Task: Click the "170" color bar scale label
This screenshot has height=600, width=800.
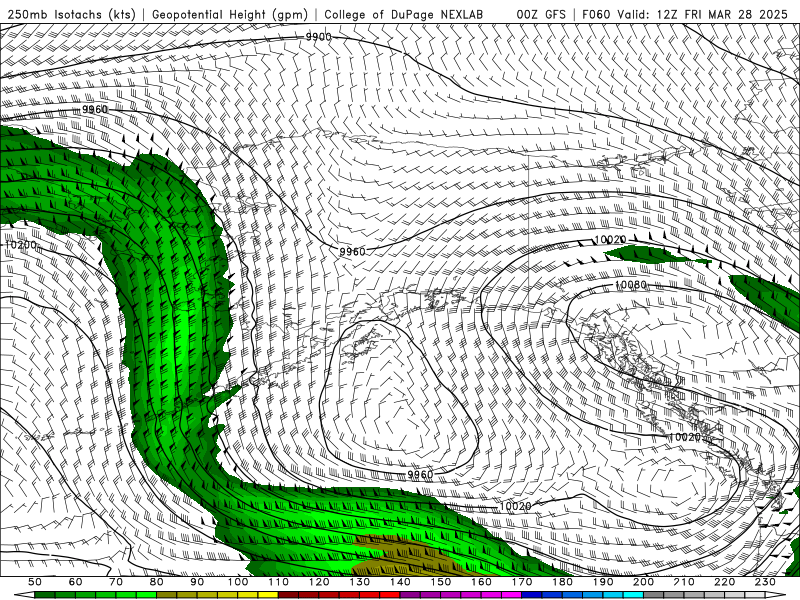Action: coord(521,582)
